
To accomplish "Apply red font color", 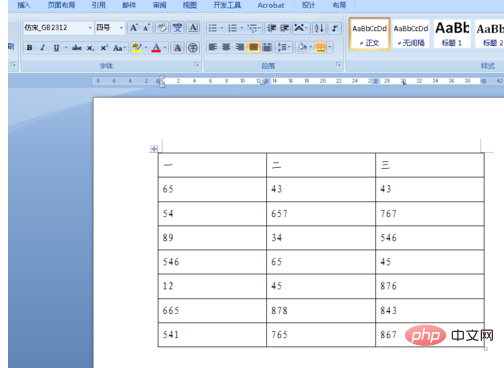I will click(x=156, y=48).
